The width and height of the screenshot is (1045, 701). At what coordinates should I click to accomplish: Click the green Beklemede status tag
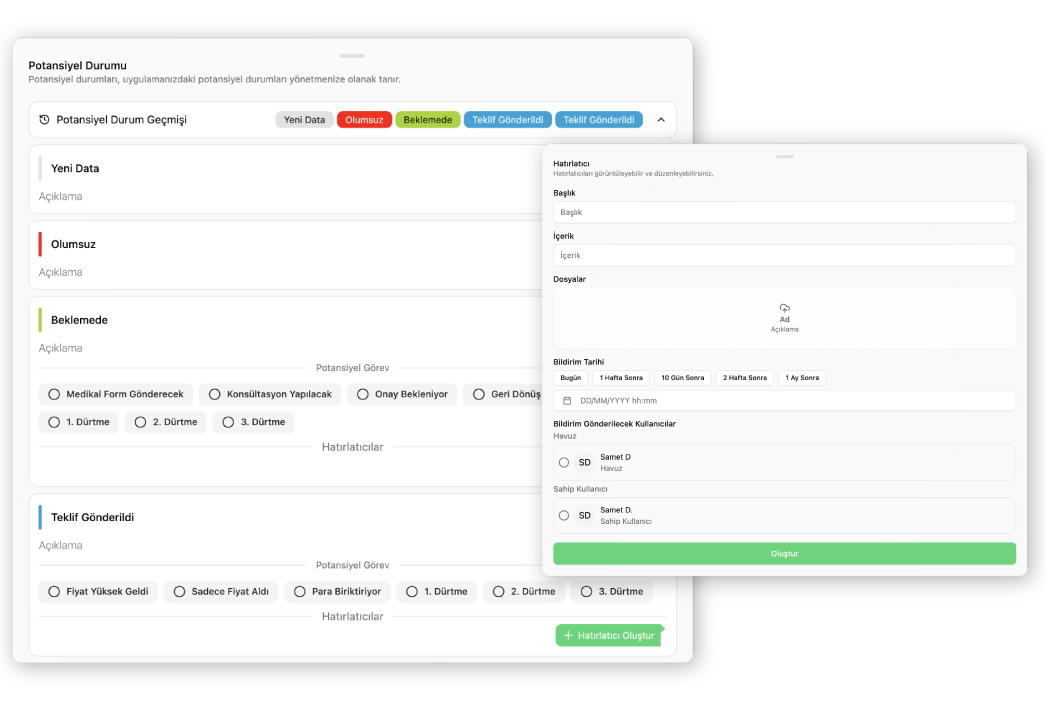[x=428, y=120]
